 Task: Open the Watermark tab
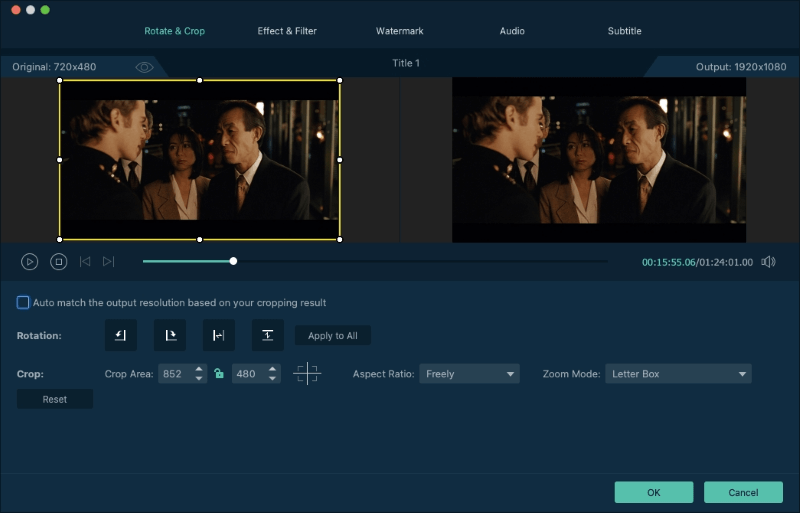click(x=399, y=31)
